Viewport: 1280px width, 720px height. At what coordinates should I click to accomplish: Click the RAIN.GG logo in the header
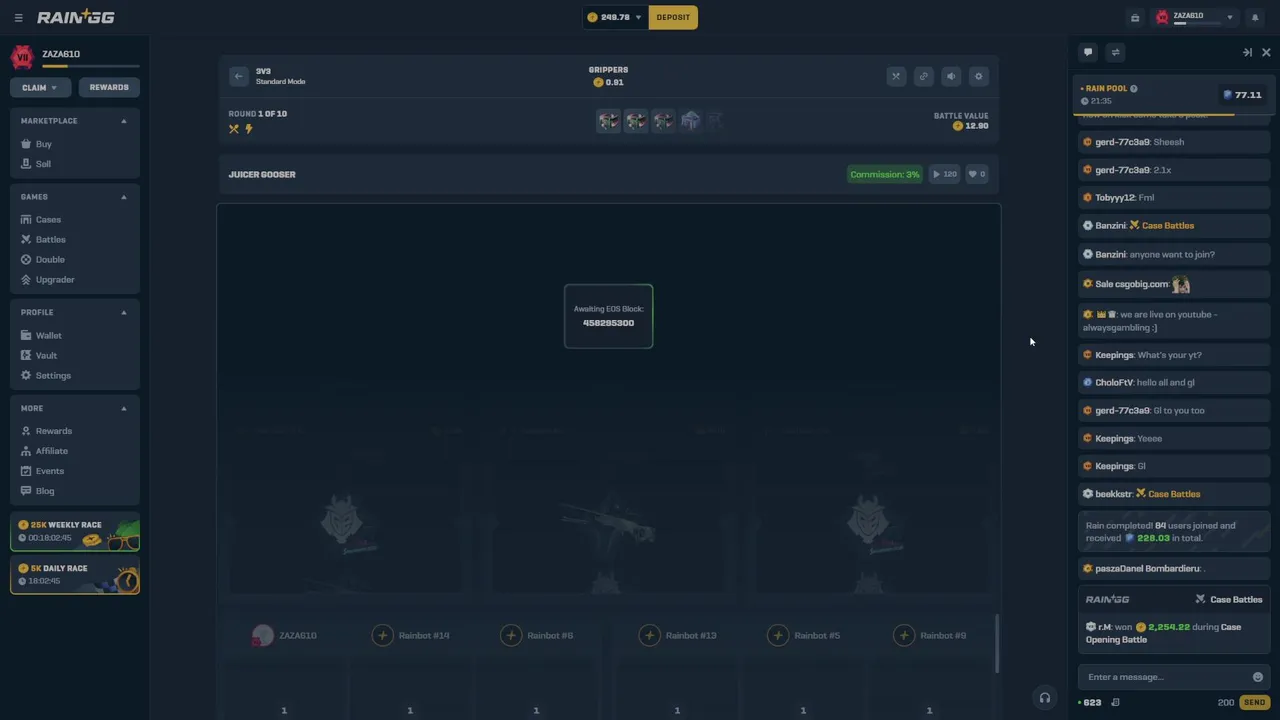coord(76,17)
